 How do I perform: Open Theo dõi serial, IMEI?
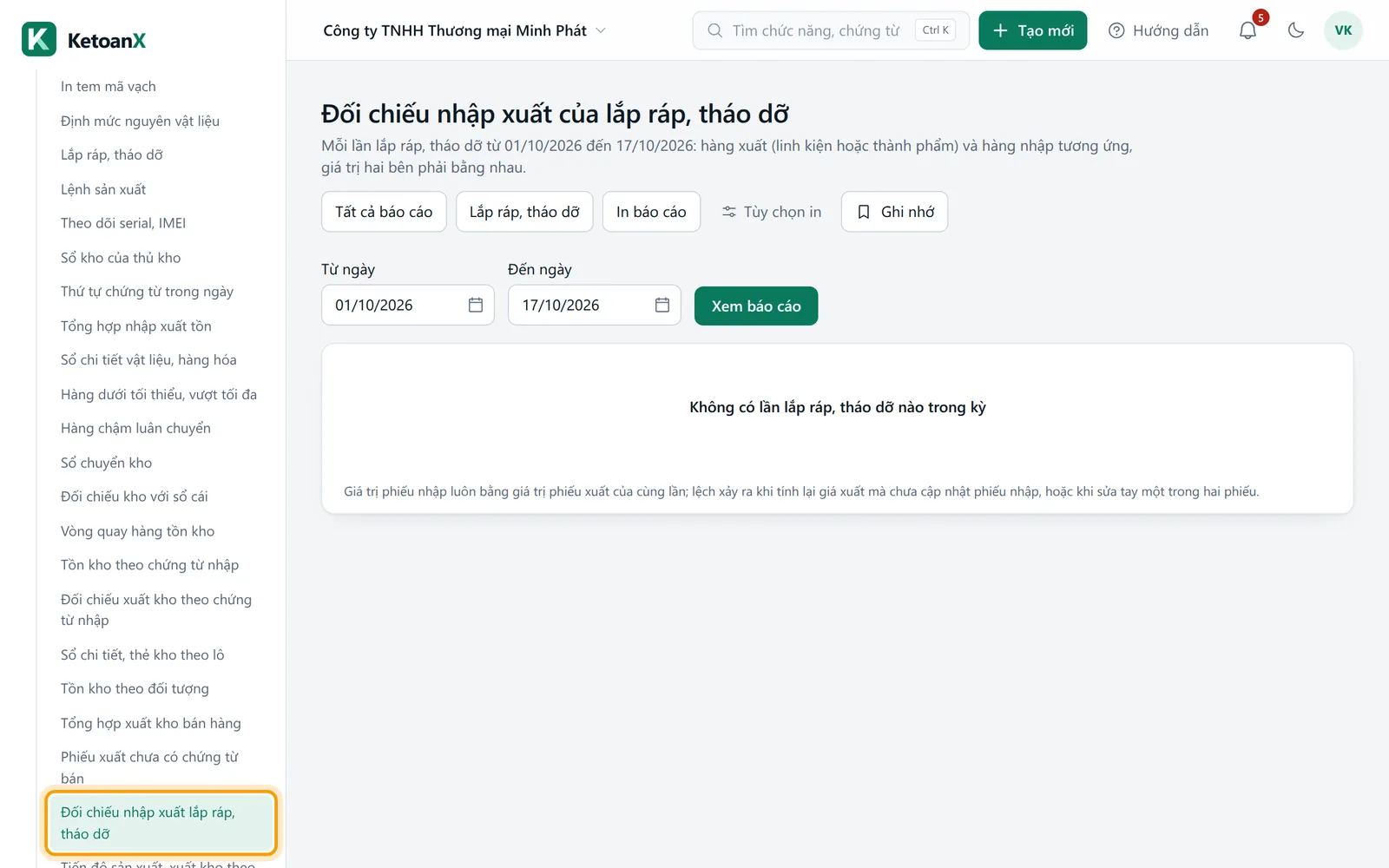(123, 223)
